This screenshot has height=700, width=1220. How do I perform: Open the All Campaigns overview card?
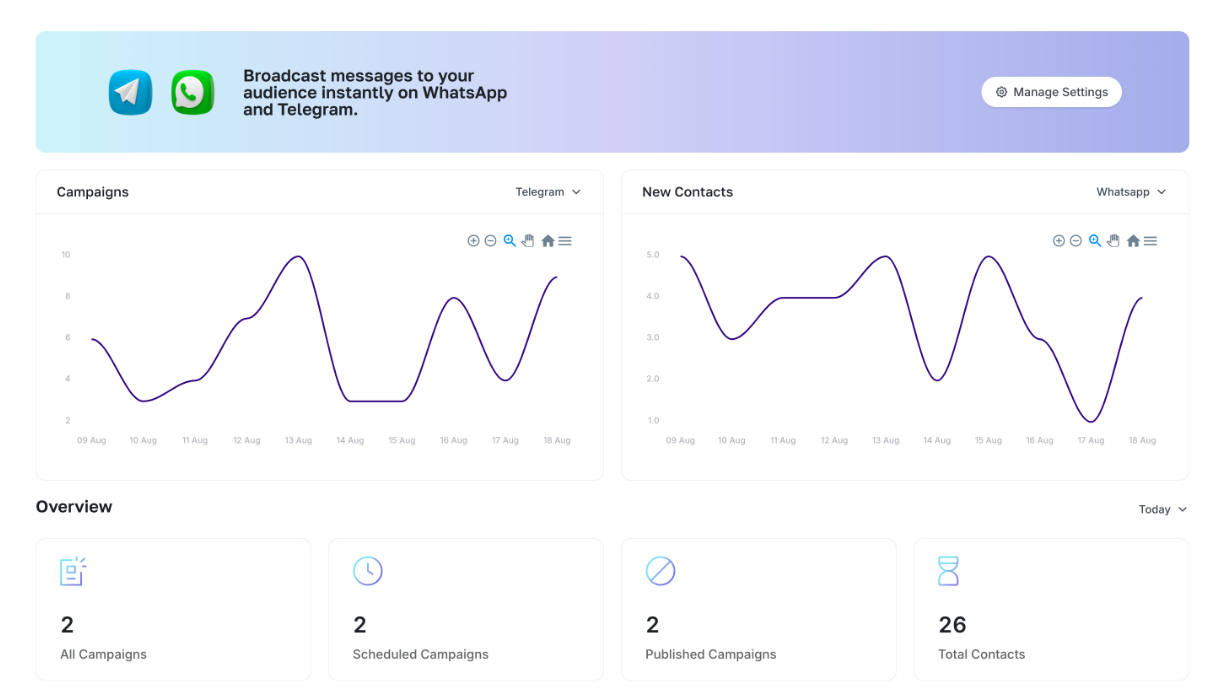173,609
